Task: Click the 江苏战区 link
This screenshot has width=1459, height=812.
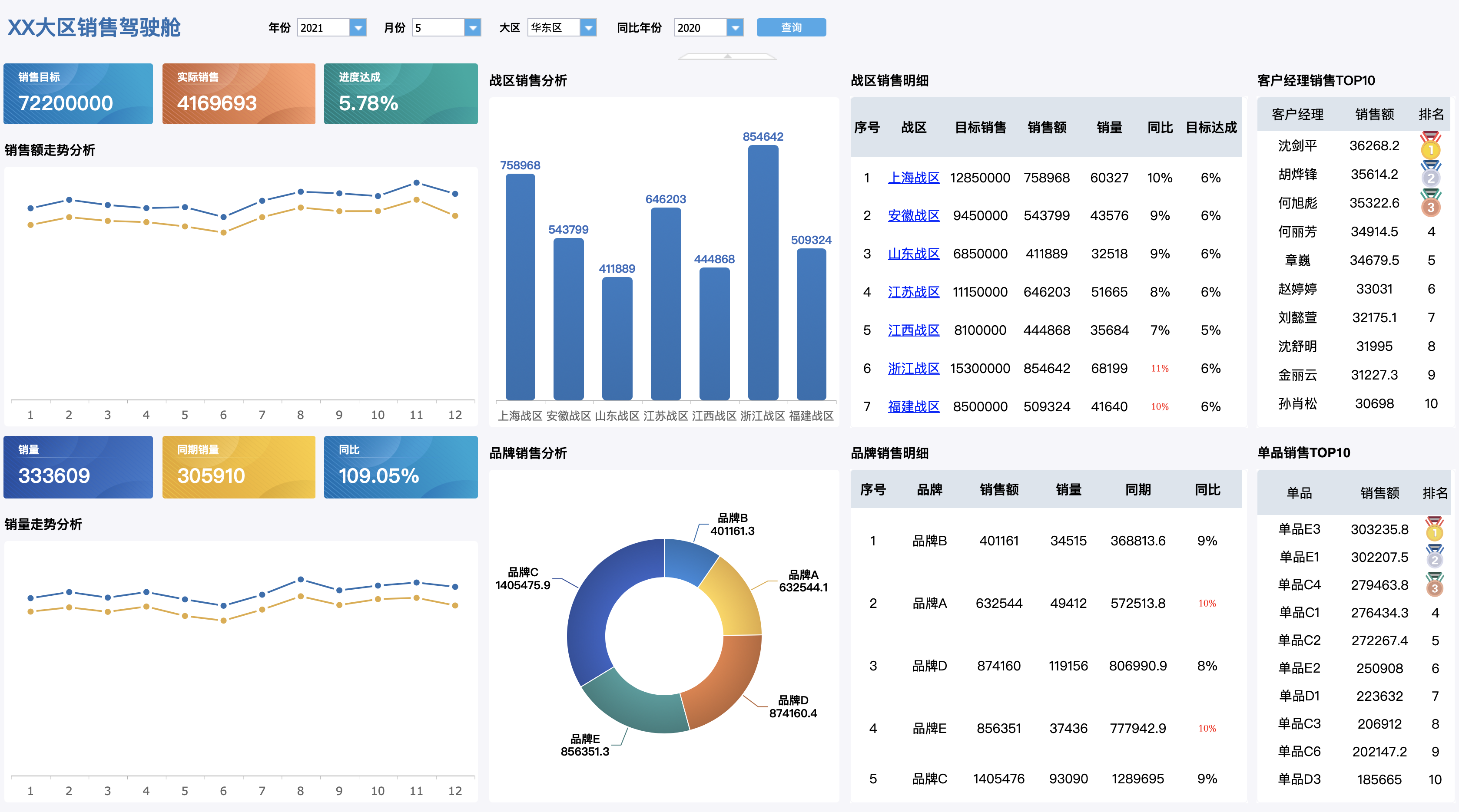Action: pyautogui.click(x=913, y=292)
